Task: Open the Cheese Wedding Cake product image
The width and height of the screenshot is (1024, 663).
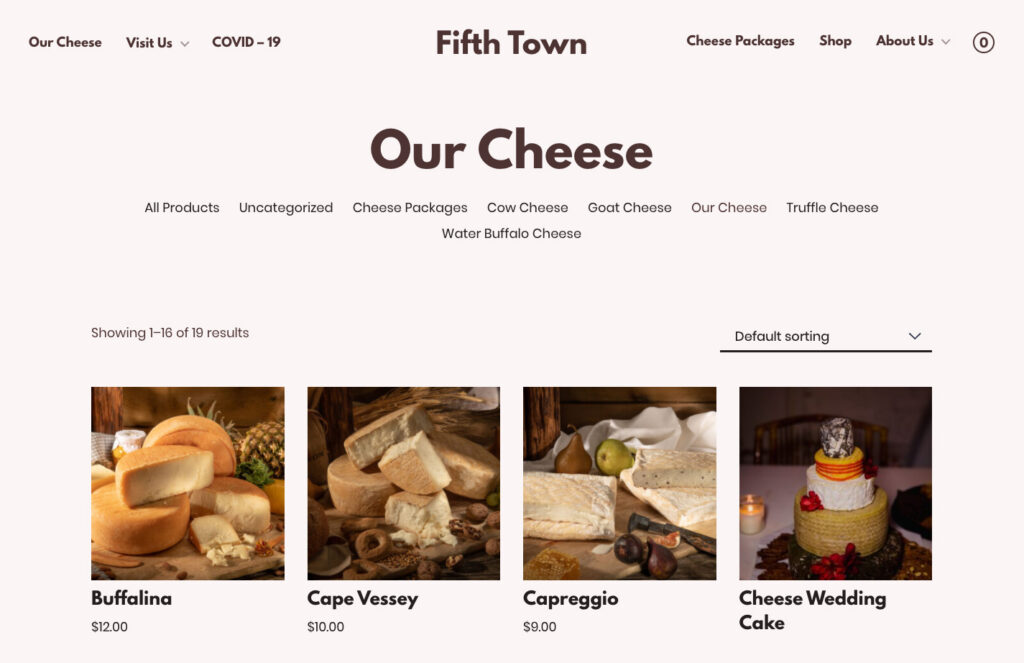Action: (835, 483)
